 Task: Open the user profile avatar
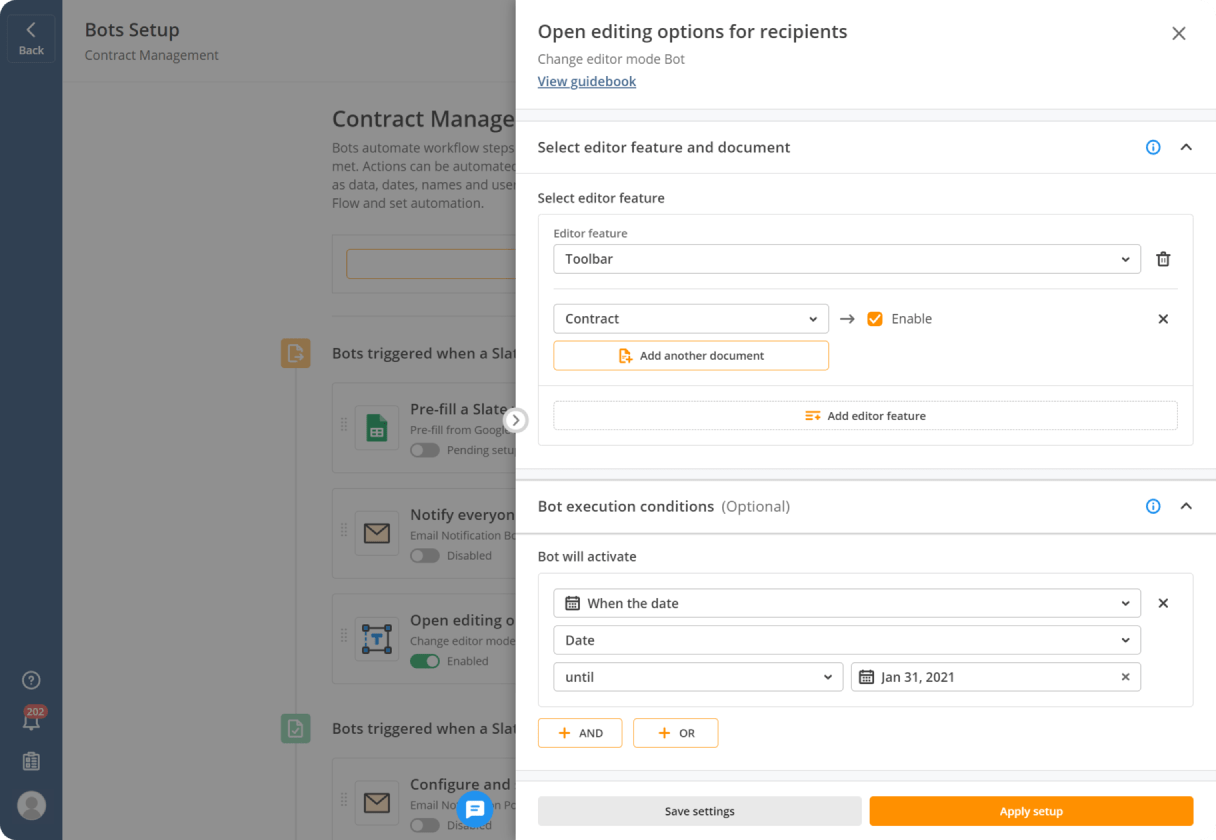click(31, 805)
